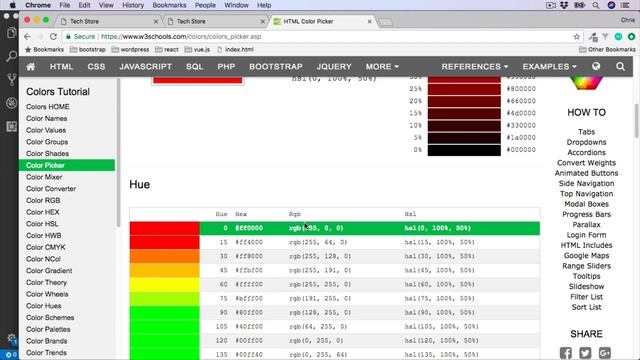Click rgb(191, 255, 0) in hue table
The image size is (640, 360).
click(320, 298)
